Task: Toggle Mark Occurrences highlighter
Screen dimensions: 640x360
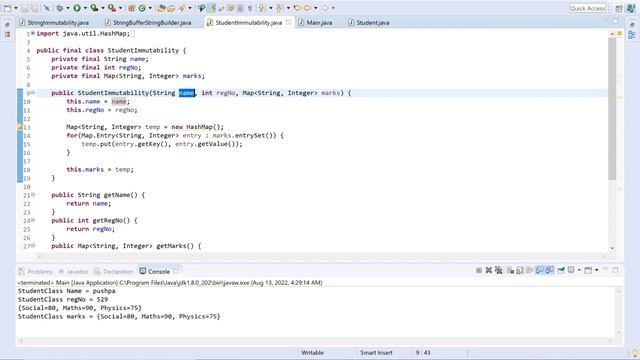Action: click(212, 8)
